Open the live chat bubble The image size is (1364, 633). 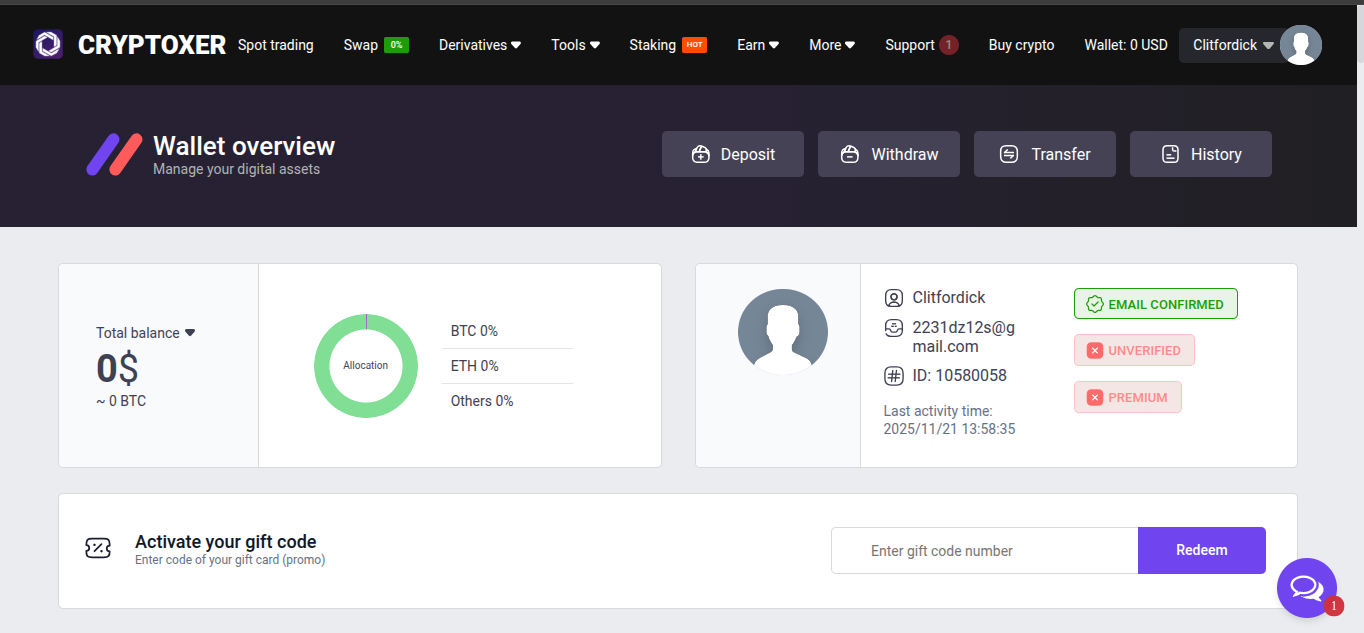pos(1306,587)
